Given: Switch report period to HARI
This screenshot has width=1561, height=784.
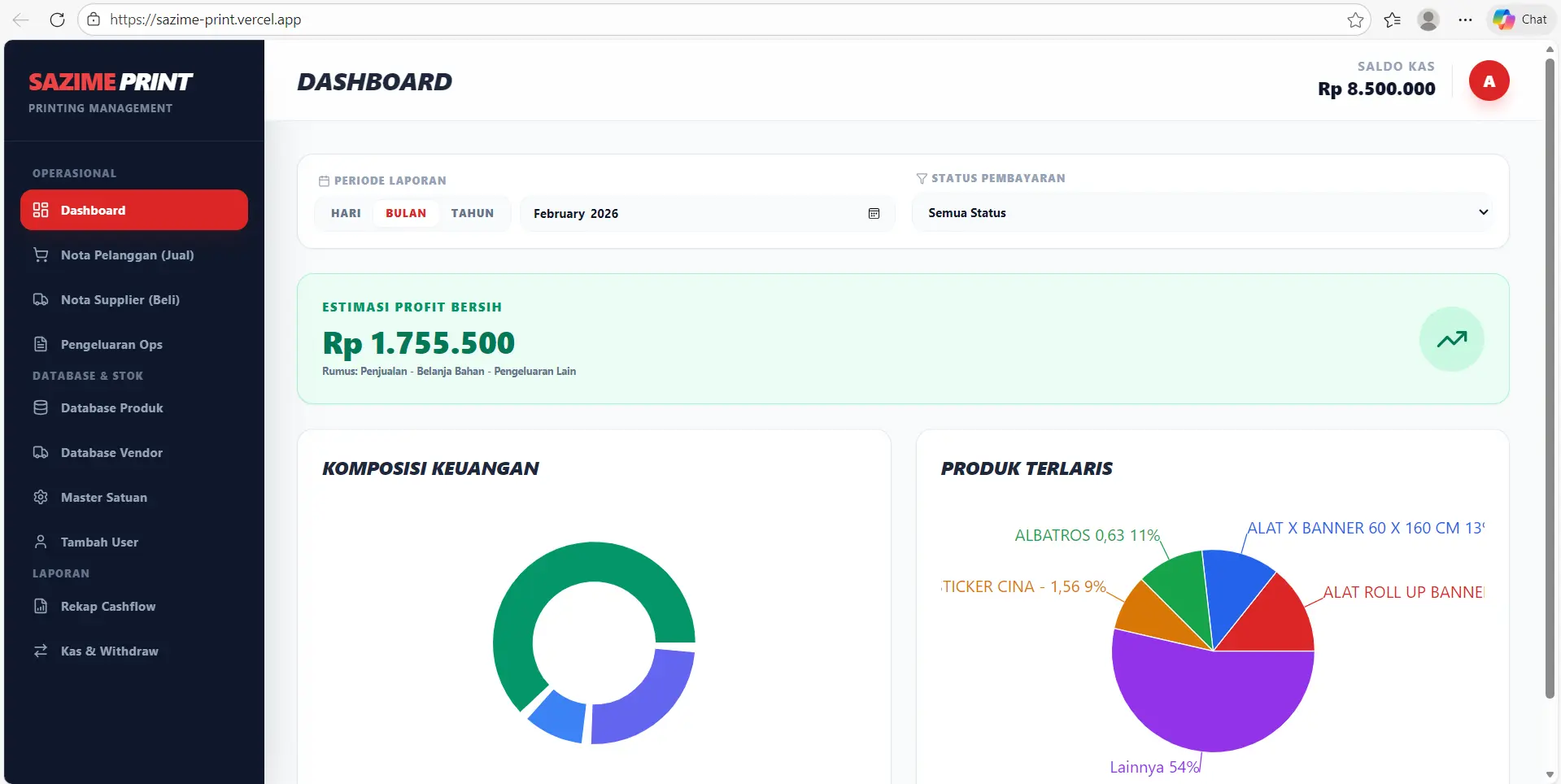Looking at the screenshot, I should point(346,213).
